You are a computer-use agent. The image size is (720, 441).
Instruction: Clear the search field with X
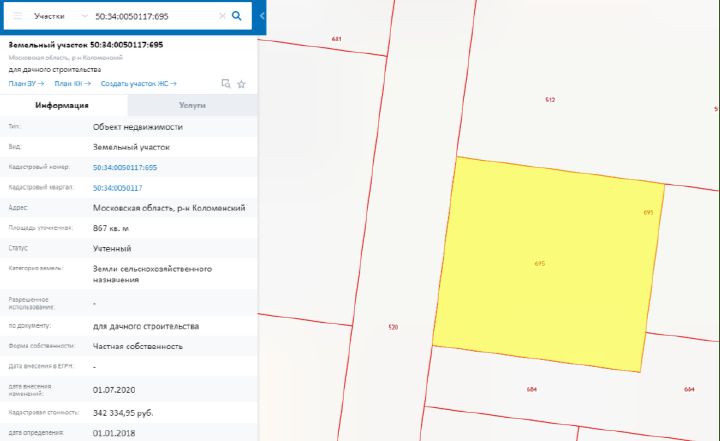tap(220, 17)
